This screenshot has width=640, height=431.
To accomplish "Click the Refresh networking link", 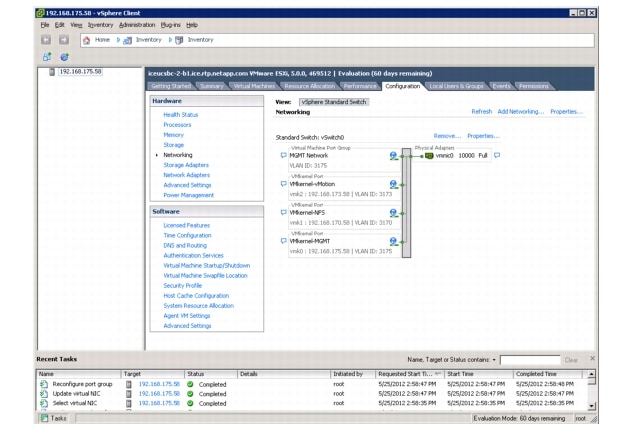I will (482, 111).
